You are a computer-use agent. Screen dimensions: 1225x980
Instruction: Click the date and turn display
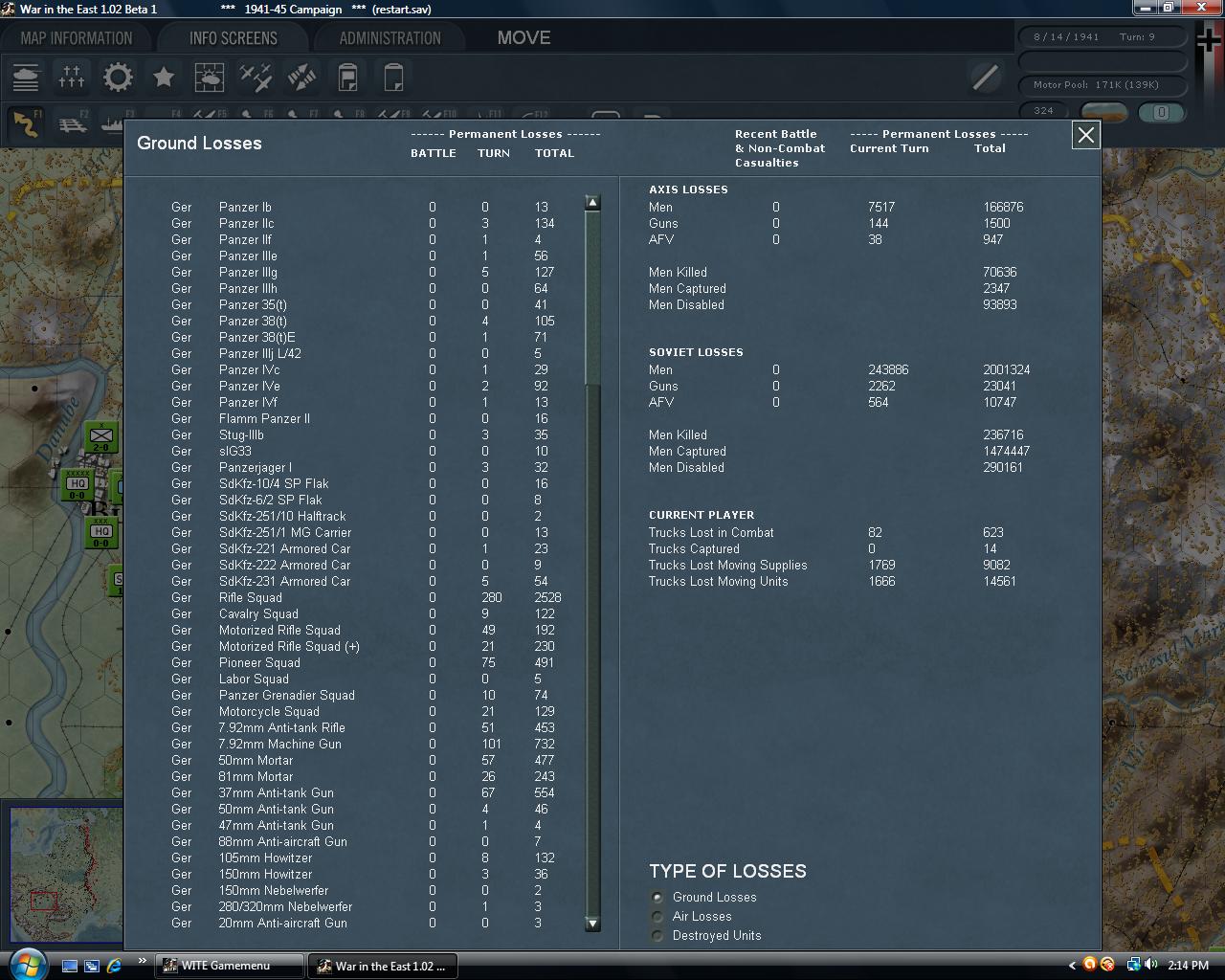pos(1102,36)
